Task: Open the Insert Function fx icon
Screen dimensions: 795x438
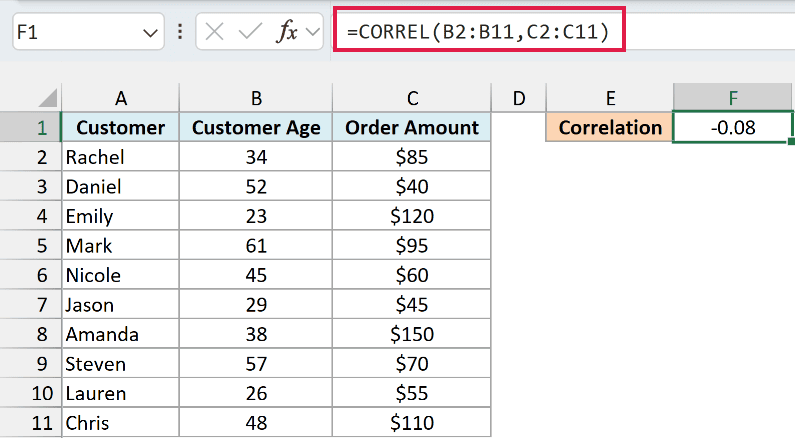Action: click(x=286, y=32)
